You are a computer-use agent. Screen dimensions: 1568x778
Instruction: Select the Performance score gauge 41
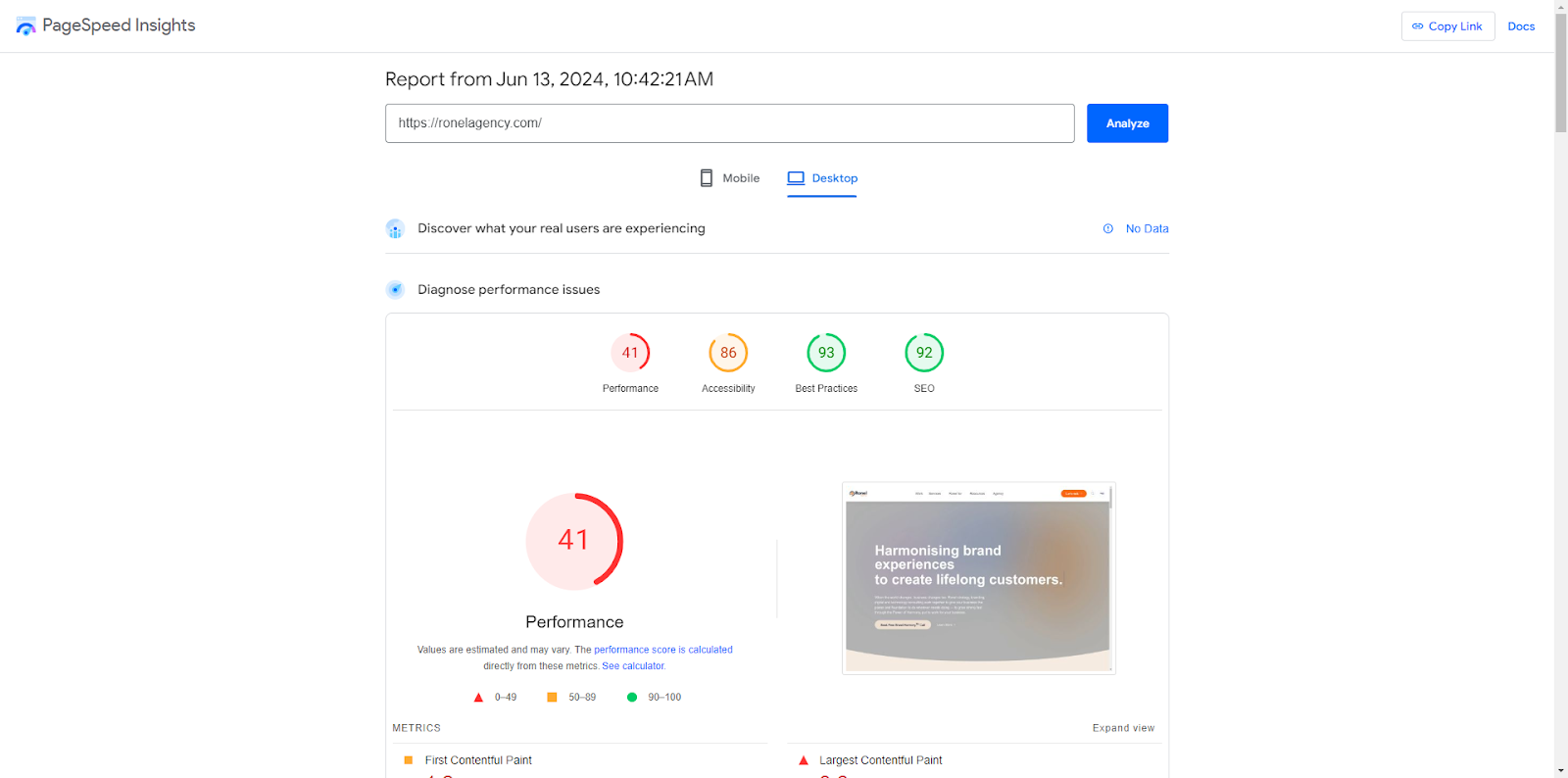pyautogui.click(x=630, y=353)
